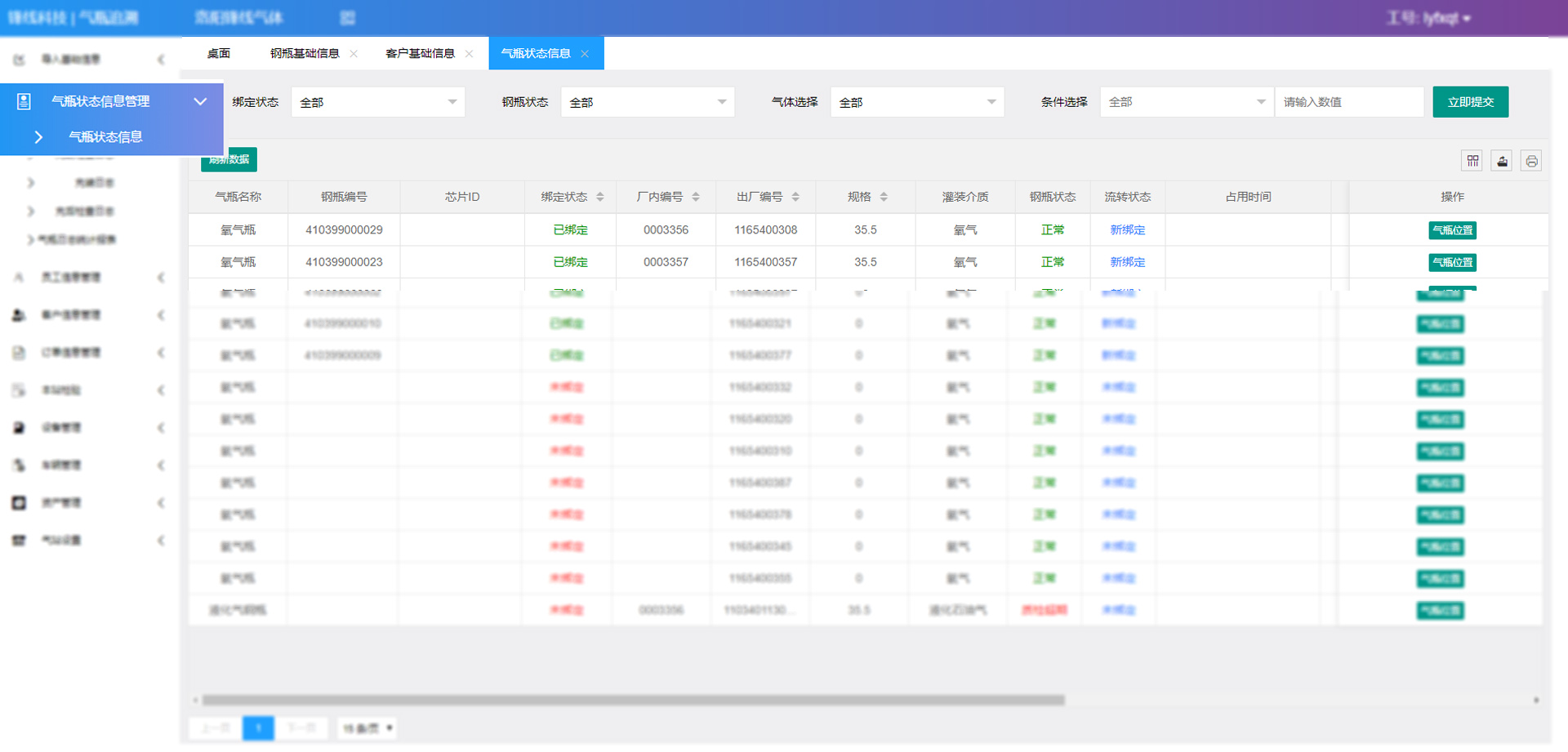Sort by 出厂编号 column arrows

point(795,197)
